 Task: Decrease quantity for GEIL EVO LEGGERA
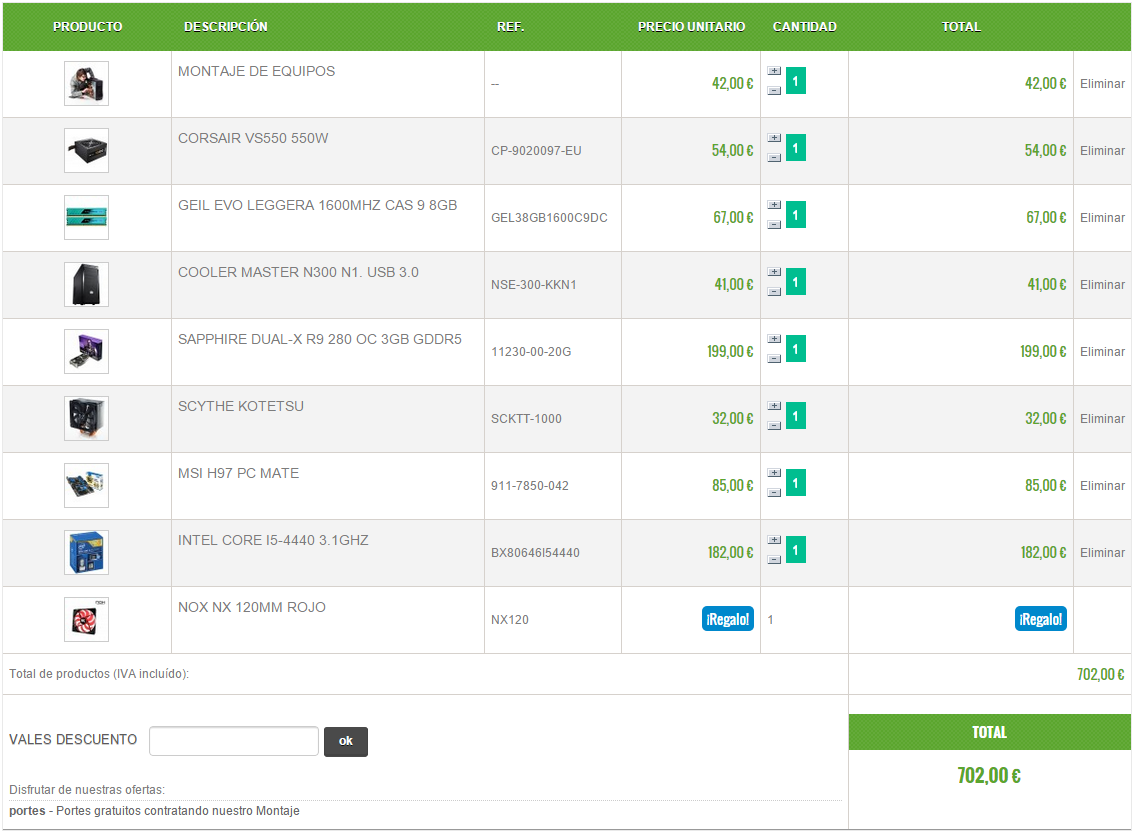[x=774, y=225]
